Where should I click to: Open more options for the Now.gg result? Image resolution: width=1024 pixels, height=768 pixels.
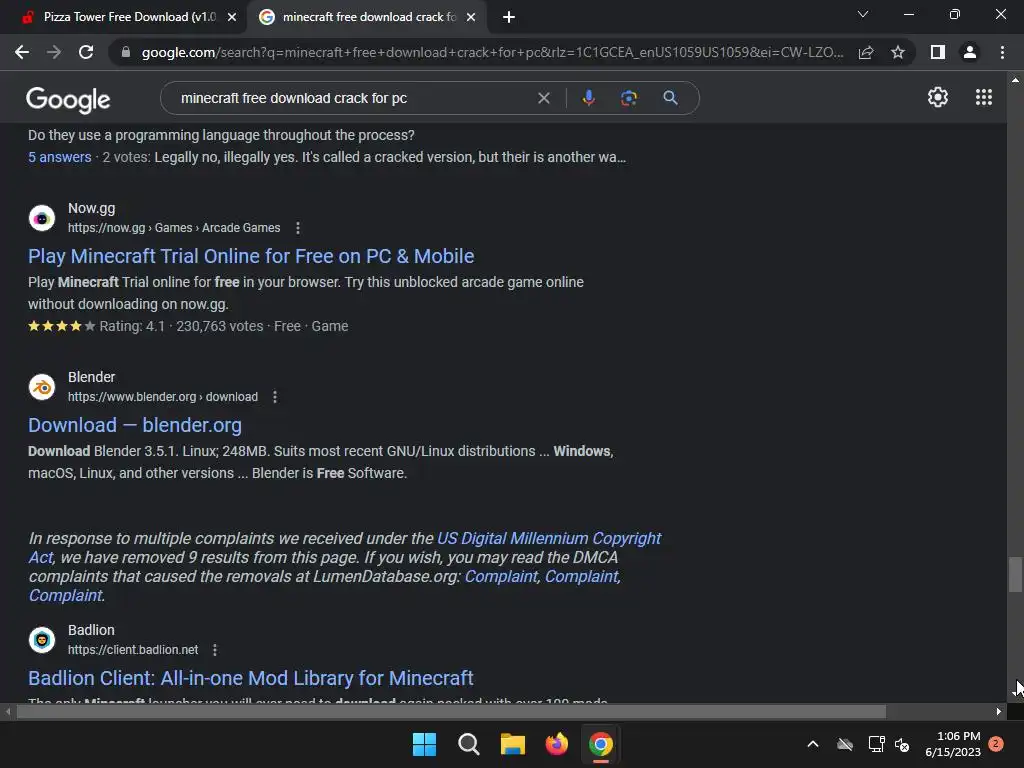[x=298, y=228]
